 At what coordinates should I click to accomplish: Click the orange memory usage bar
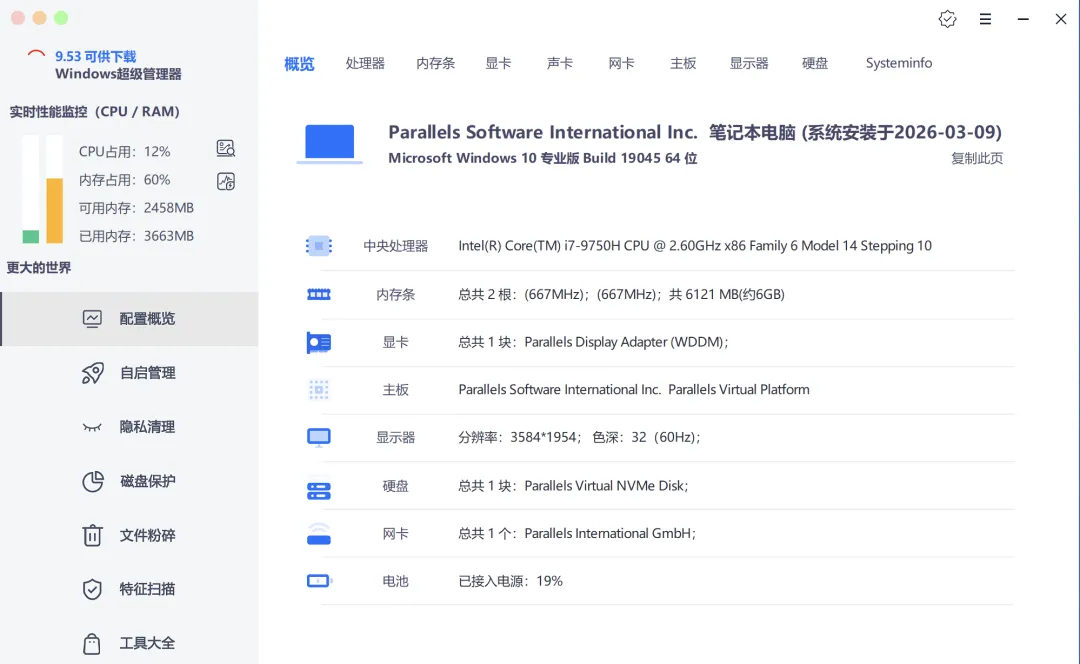point(54,211)
